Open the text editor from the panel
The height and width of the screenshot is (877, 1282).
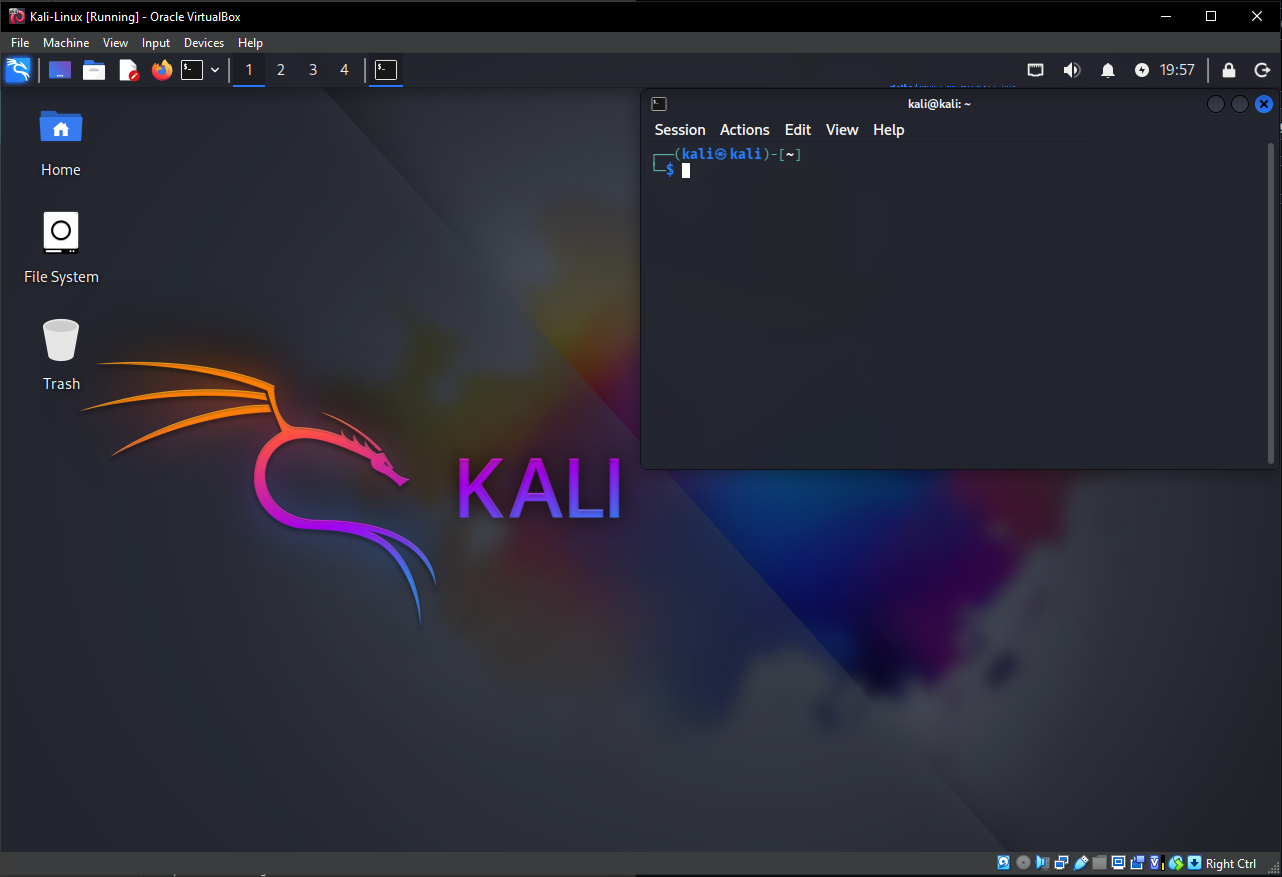pyautogui.click(x=128, y=70)
